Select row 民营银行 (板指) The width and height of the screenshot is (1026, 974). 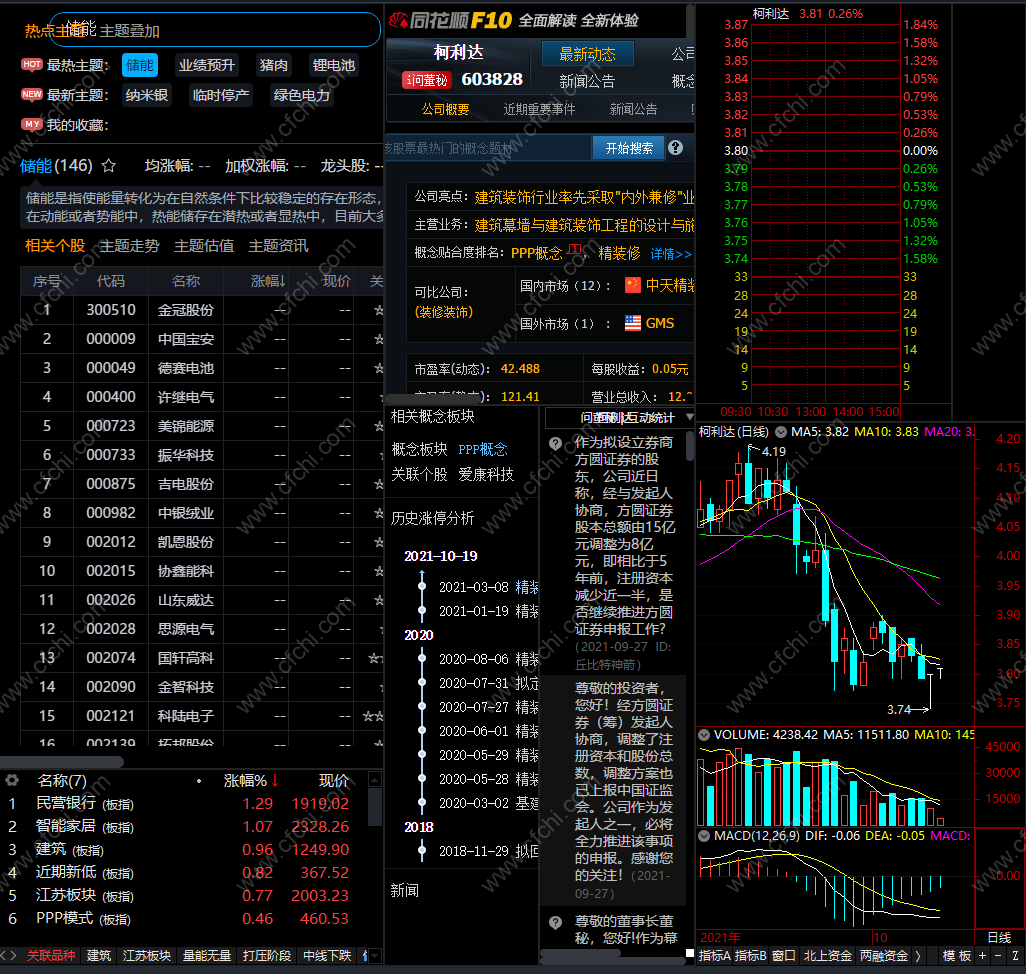[x=183, y=803]
